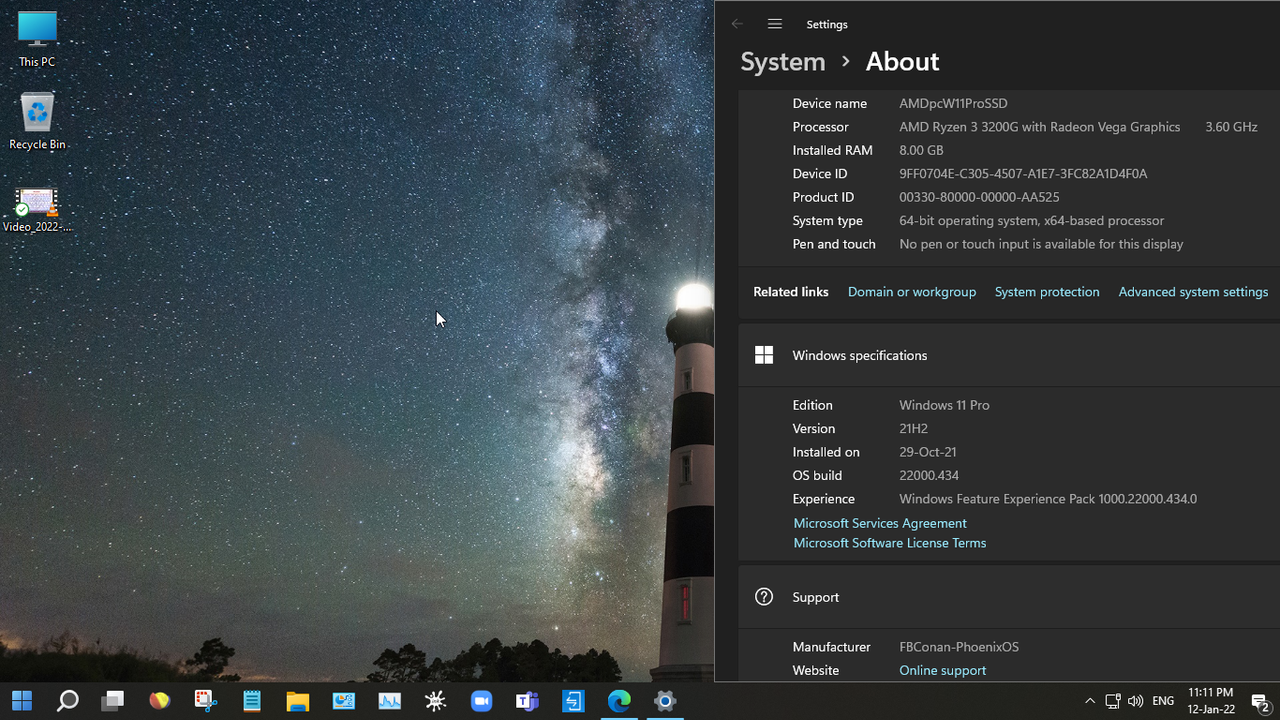Click ENG language indicator in tray
The image size is (1280, 720).
pyautogui.click(x=1163, y=701)
